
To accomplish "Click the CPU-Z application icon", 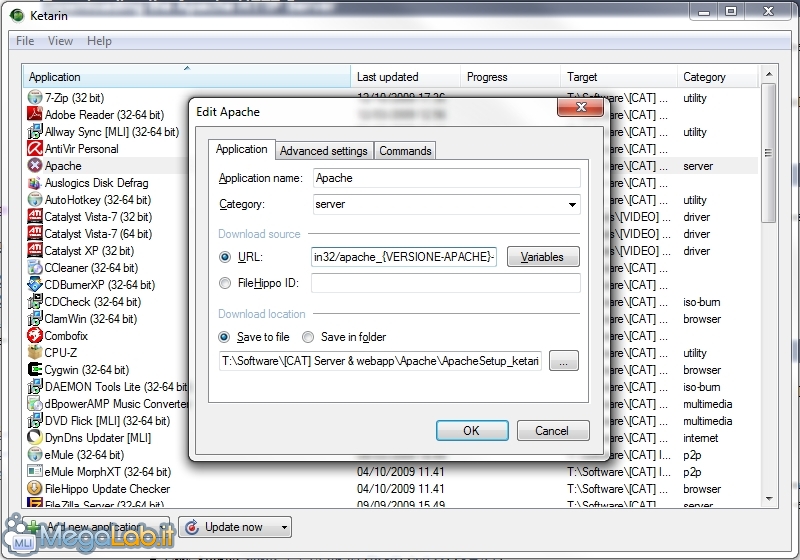I will tap(35, 353).
